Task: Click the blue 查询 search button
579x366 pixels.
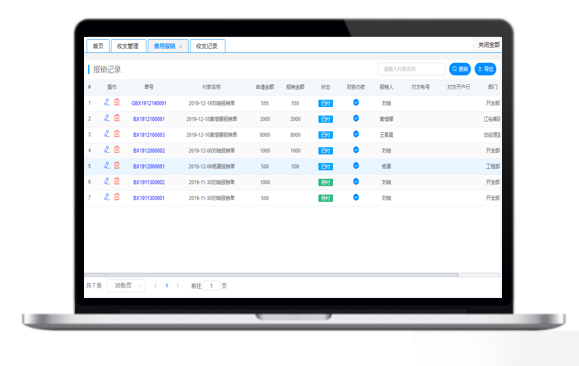Action: click(460, 69)
